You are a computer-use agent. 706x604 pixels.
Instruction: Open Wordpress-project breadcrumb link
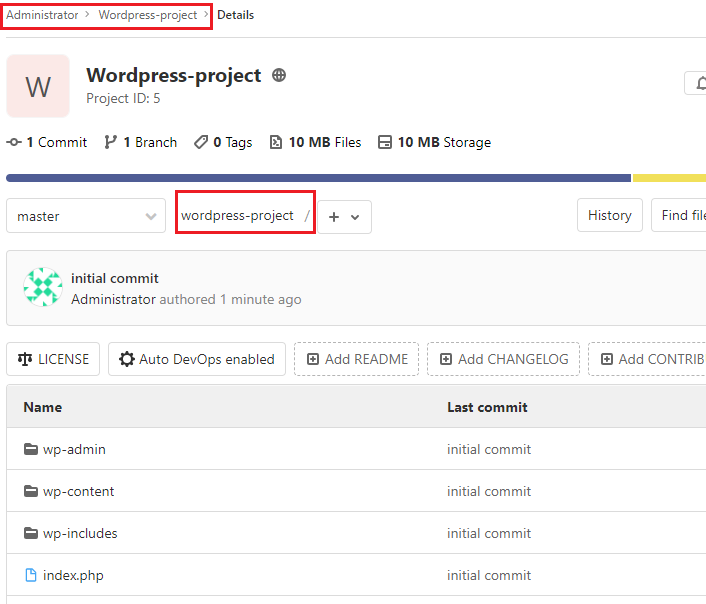tap(148, 15)
